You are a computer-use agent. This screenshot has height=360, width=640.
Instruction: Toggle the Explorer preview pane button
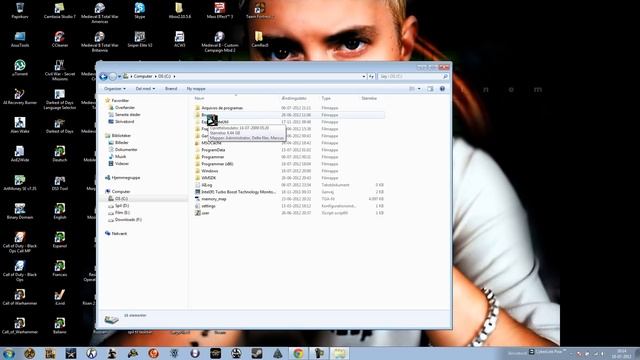(x=430, y=89)
